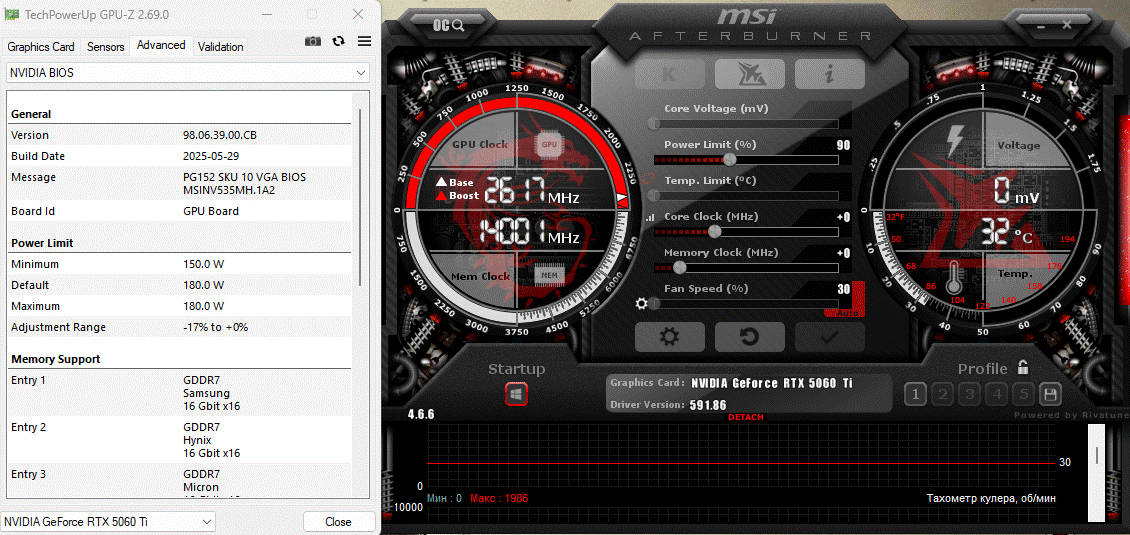Open the Validation tab

(221, 47)
